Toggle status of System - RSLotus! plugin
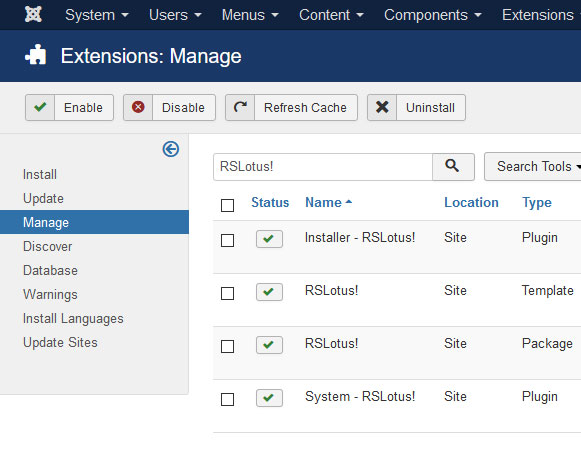The width and height of the screenshot is (581, 462). click(269, 398)
